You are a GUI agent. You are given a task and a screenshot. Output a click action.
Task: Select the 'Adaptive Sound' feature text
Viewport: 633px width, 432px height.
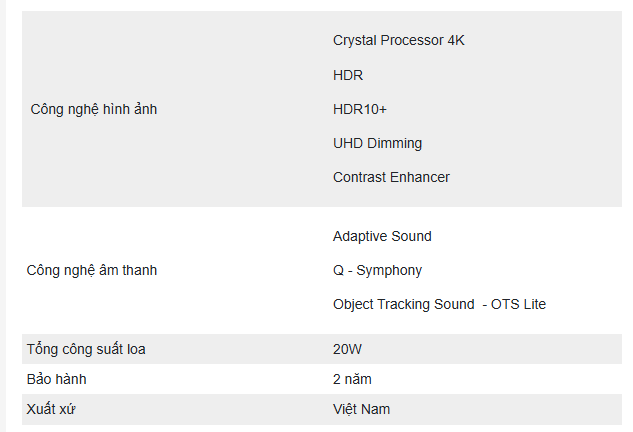[x=382, y=236]
